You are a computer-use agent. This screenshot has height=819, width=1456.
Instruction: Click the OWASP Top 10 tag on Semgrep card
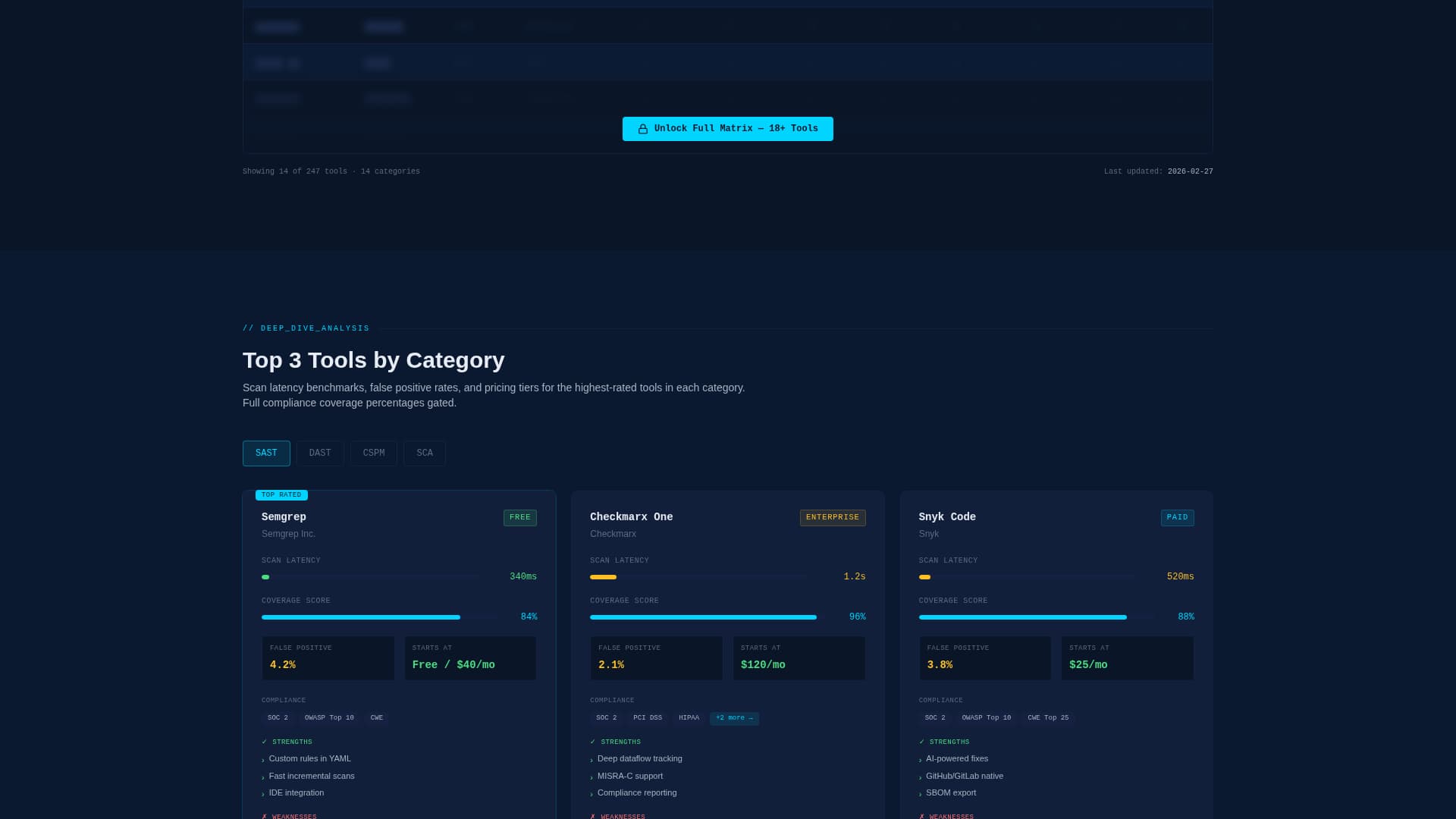[329, 718]
